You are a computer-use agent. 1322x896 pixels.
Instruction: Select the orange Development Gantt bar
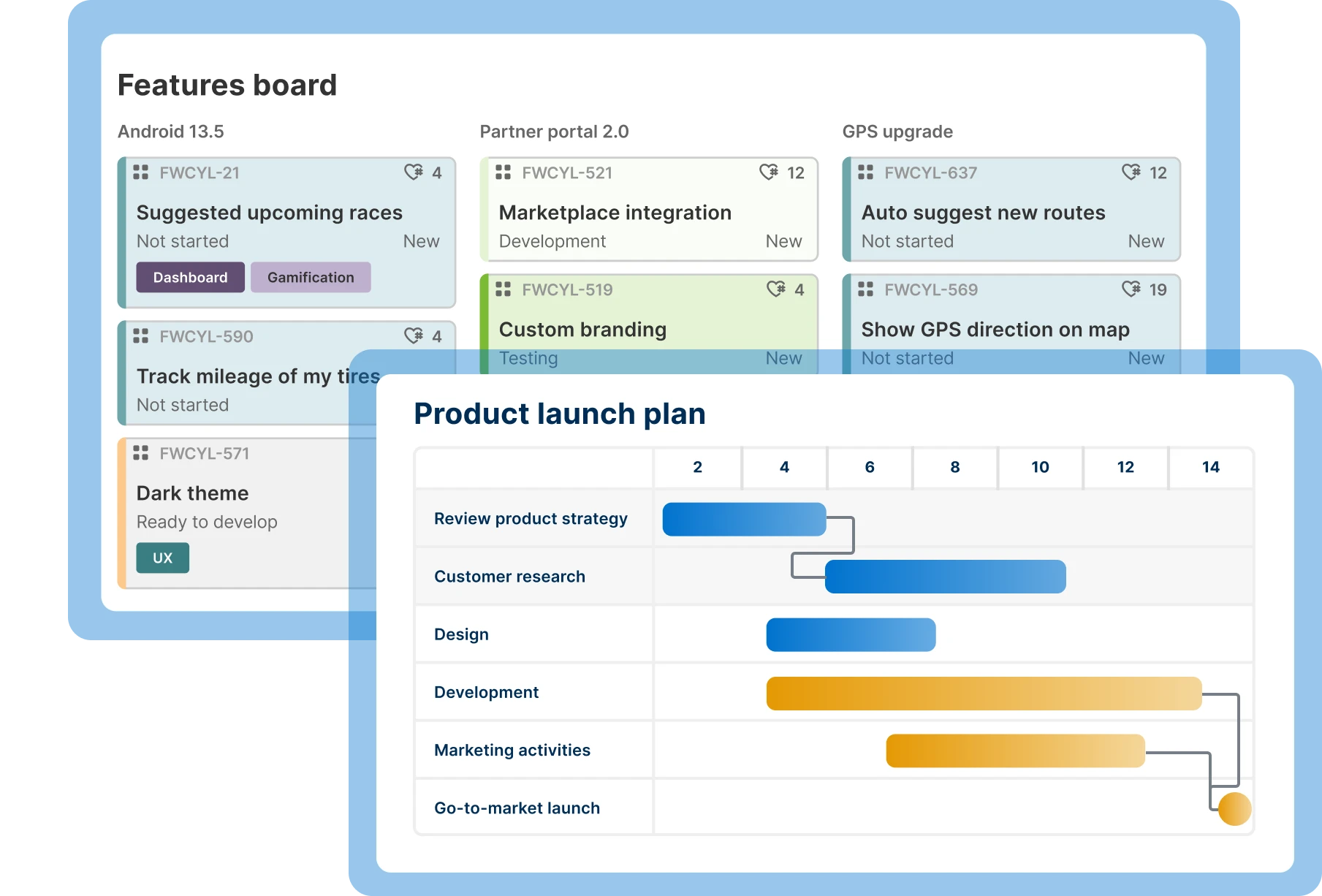click(x=984, y=693)
